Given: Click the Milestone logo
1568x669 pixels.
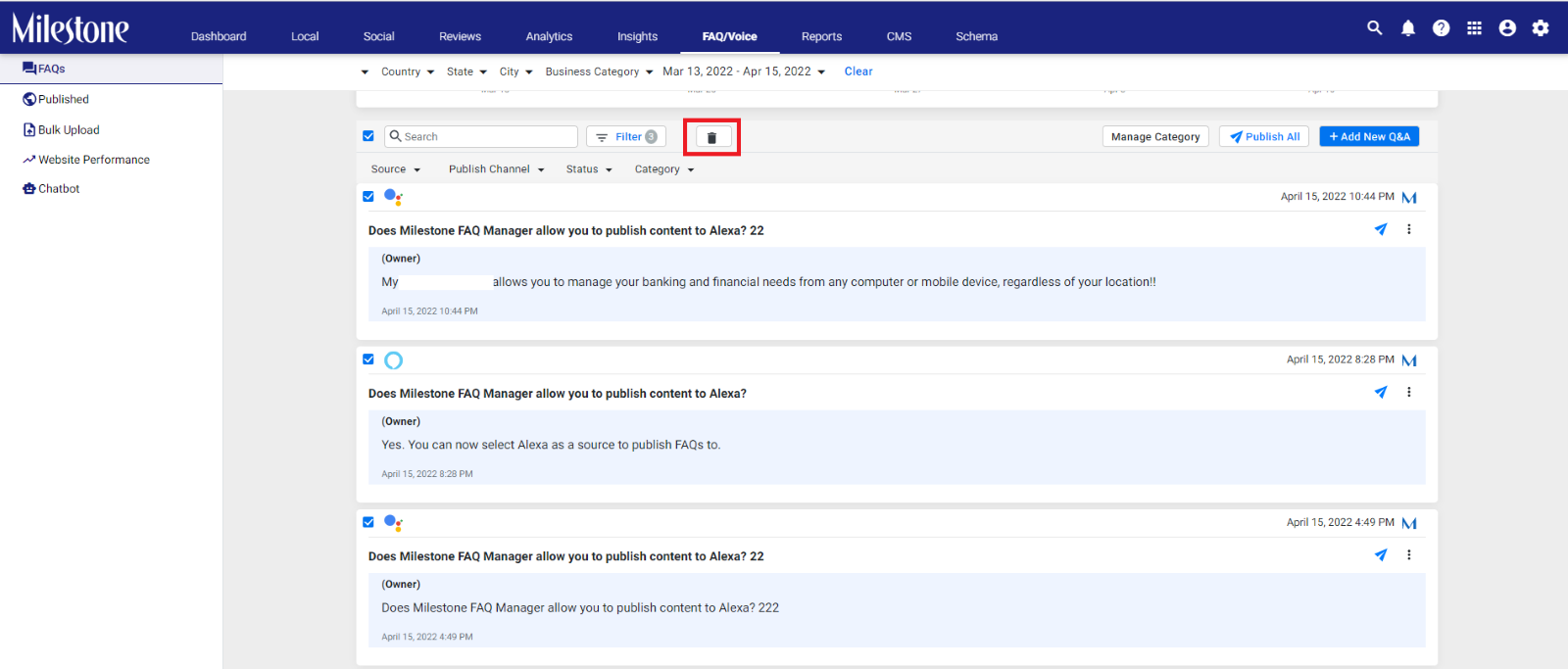Looking at the screenshot, I should (70, 28).
